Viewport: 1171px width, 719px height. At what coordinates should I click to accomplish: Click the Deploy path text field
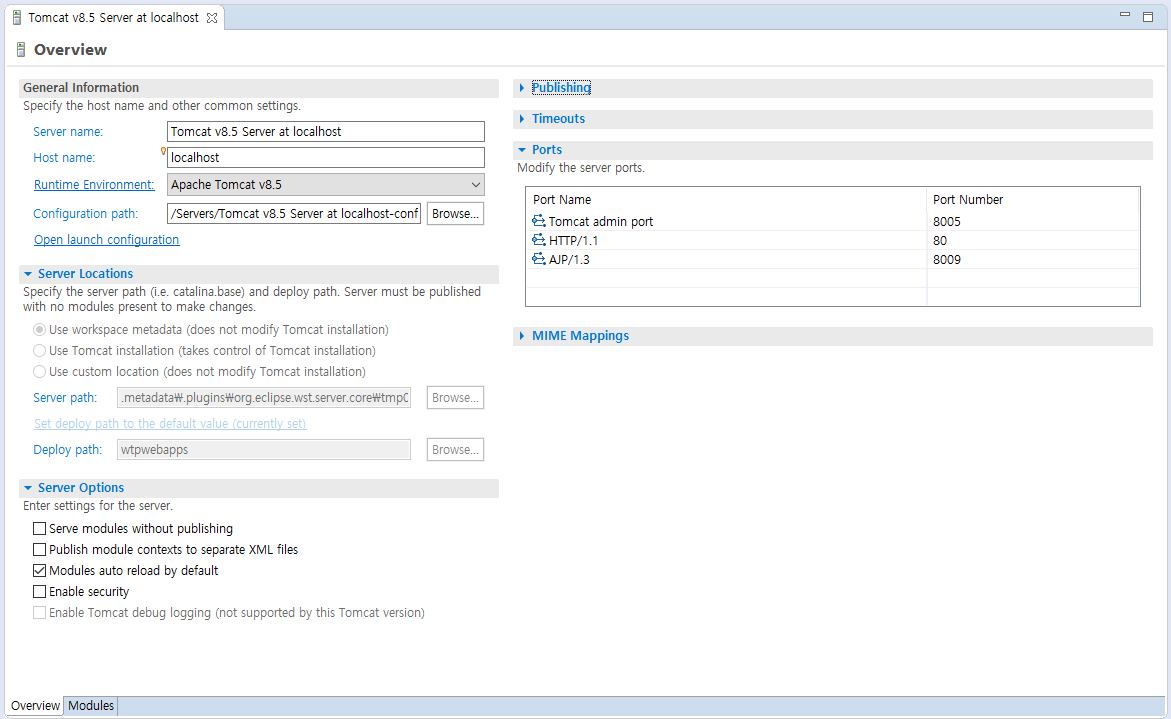pyautogui.click(x=264, y=449)
